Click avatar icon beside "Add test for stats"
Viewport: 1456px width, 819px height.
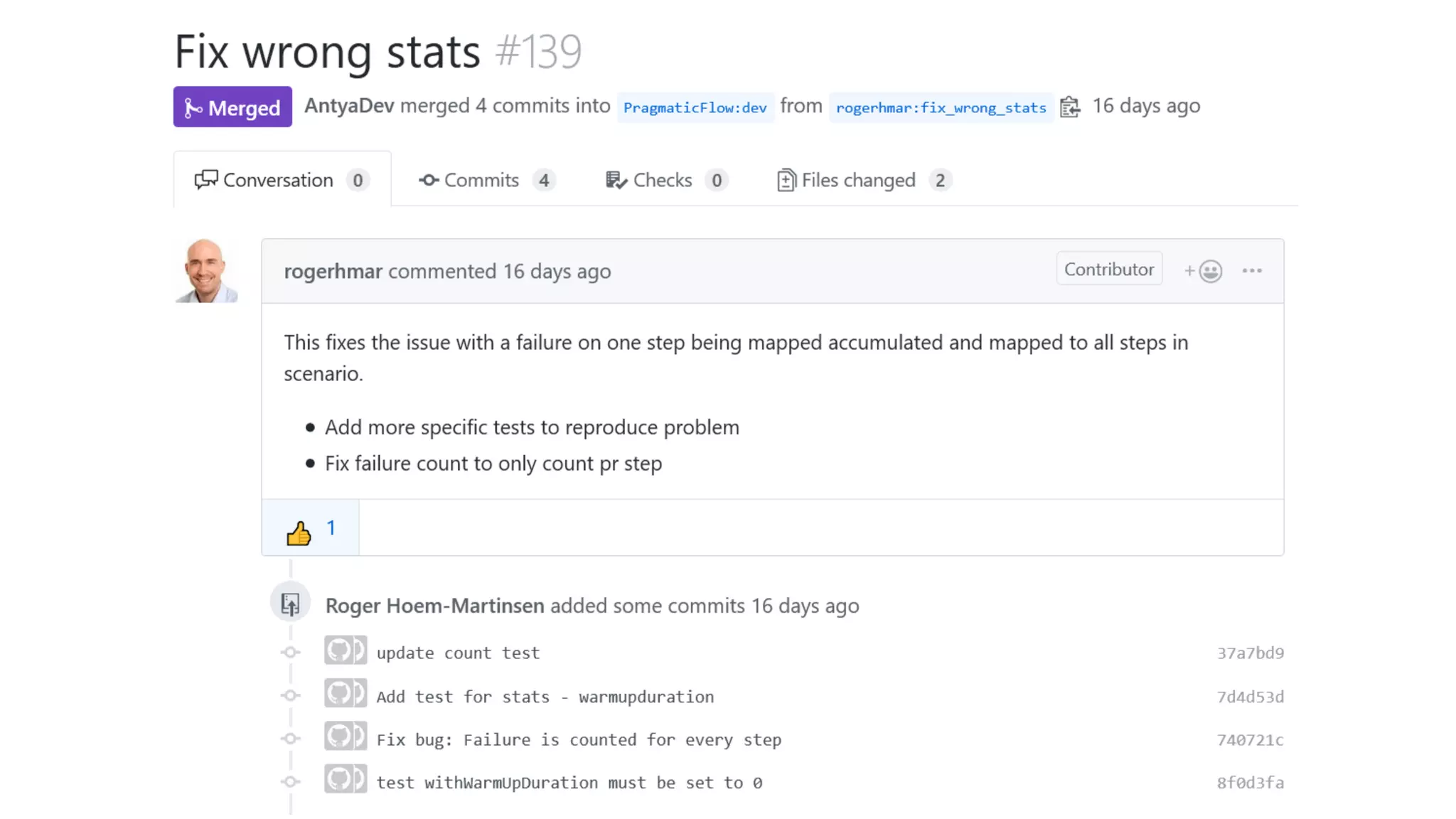point(346,694)
